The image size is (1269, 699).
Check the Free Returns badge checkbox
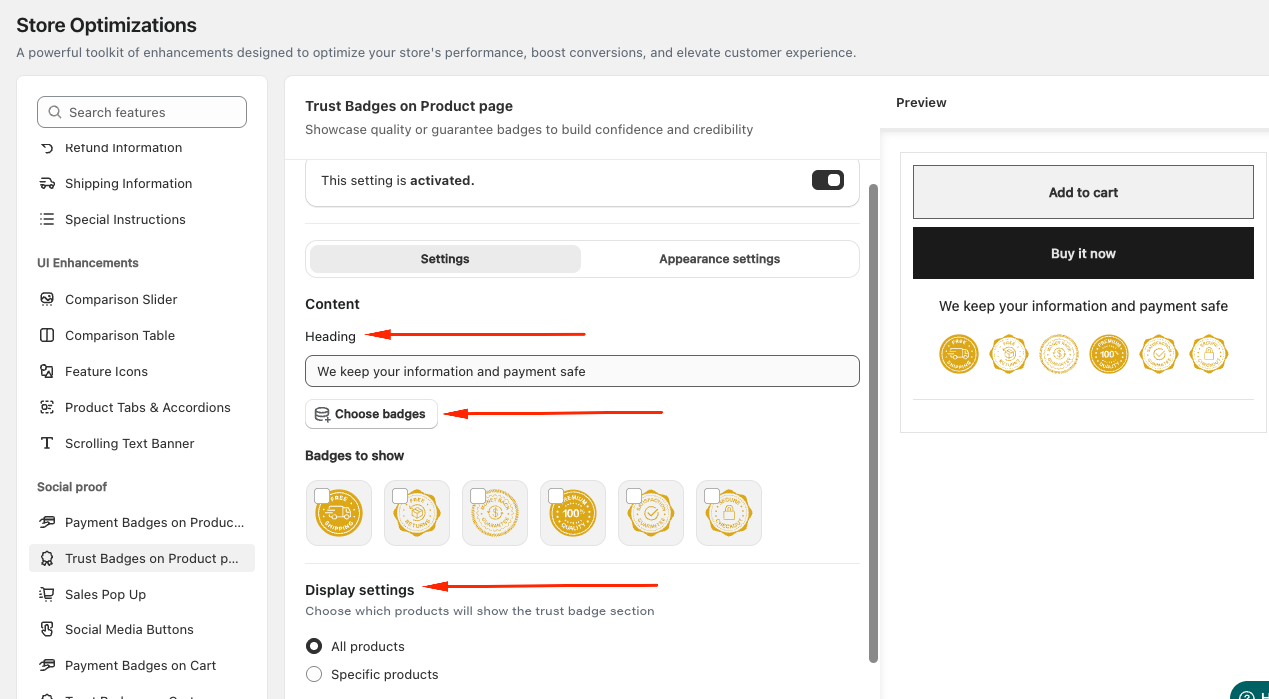tap(400, 496)
